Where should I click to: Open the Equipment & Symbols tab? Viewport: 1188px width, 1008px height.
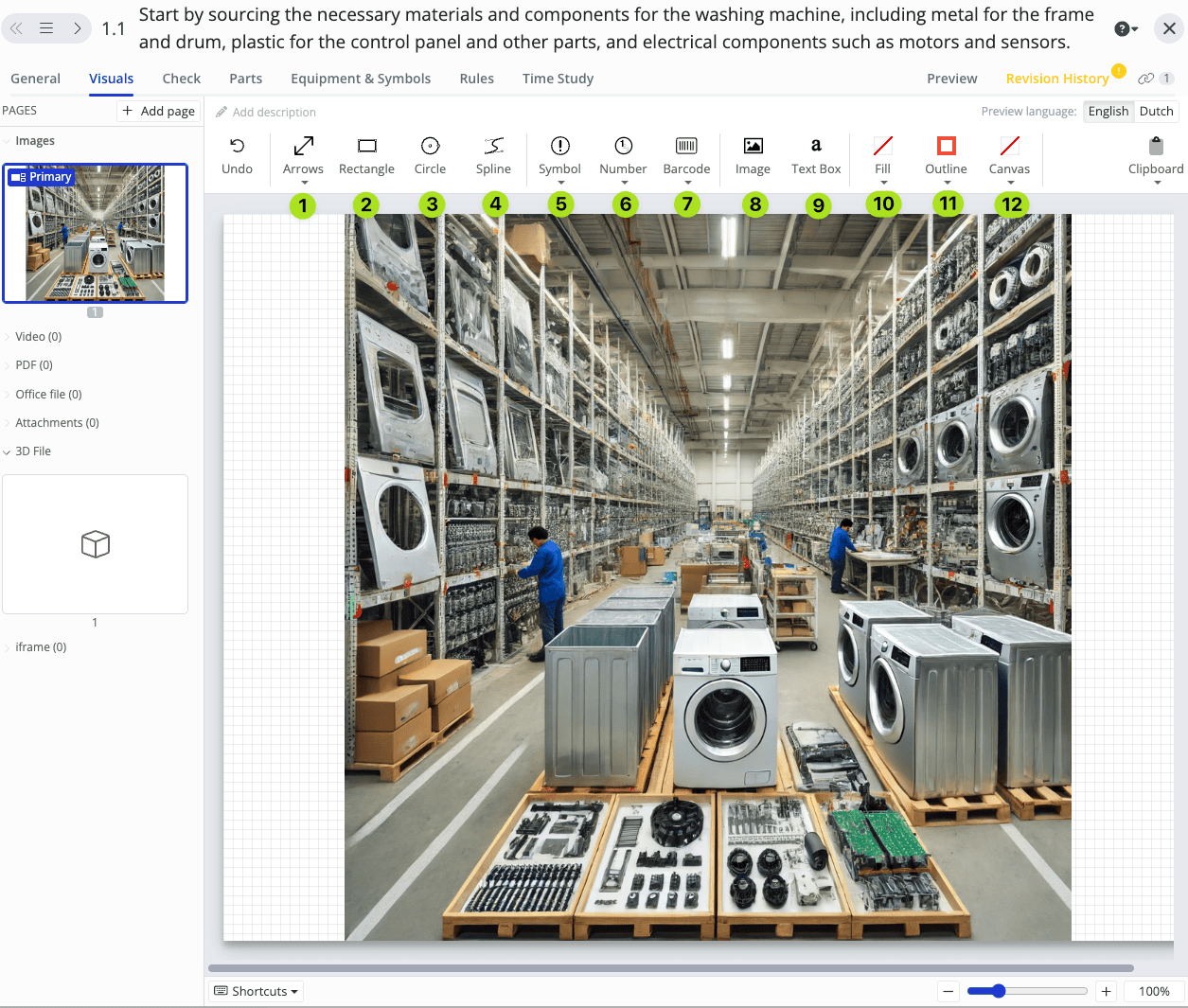click(360, 79)
